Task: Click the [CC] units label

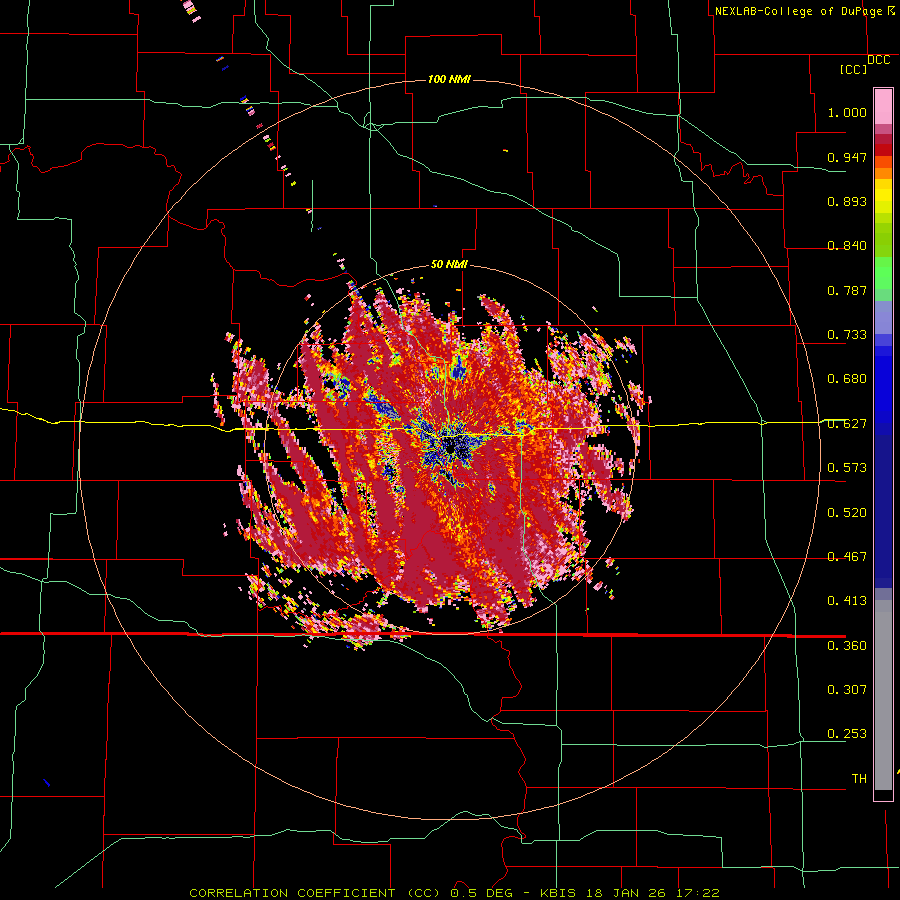Action: pyautogui.click(x=853, y=69)
